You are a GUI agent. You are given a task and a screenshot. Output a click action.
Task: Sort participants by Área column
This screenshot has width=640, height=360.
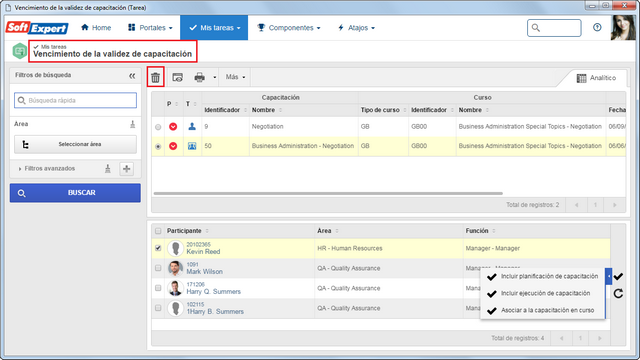pyautogui.click(x=328, y=231)
